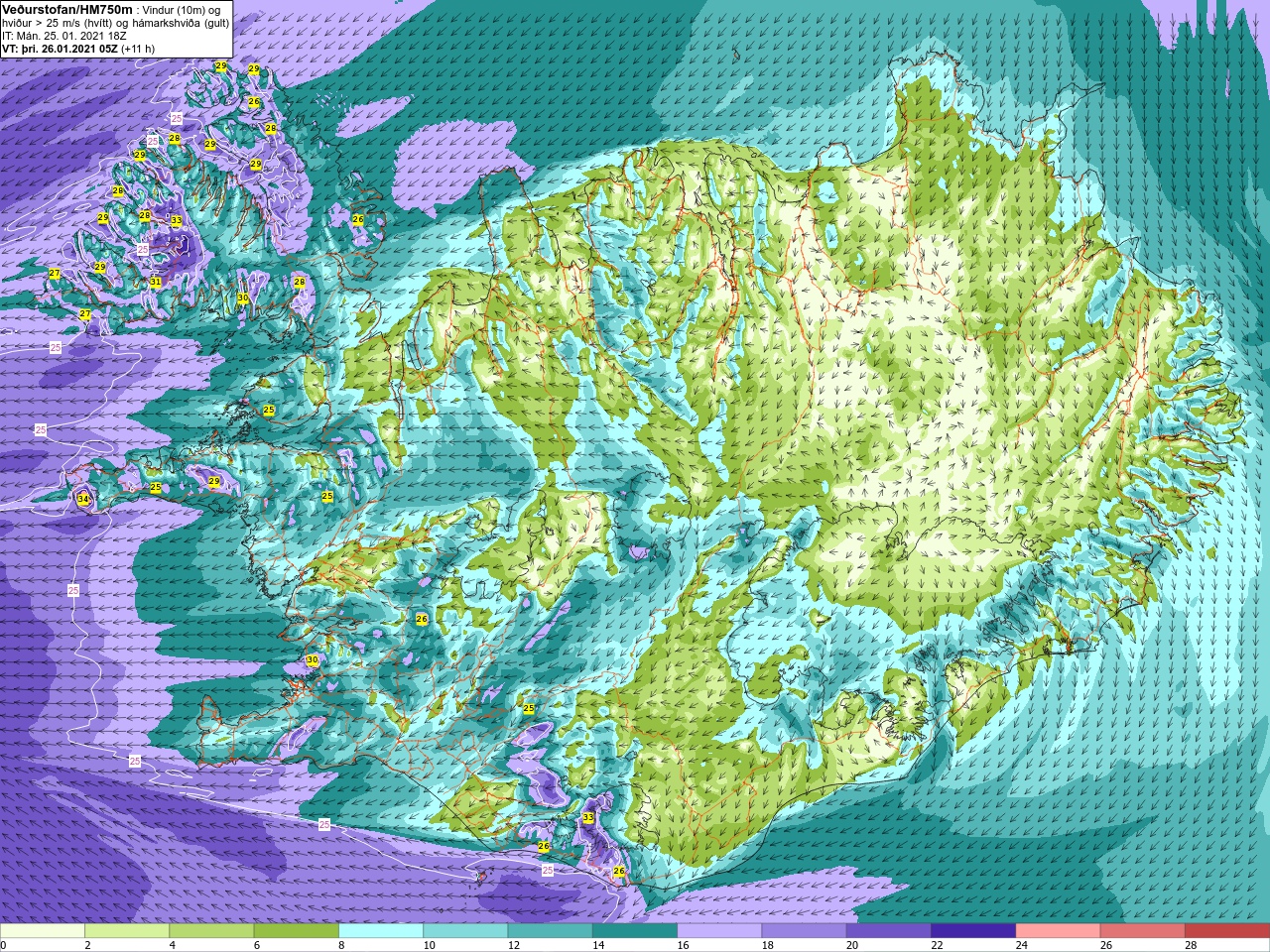This screenshot has width=1270, height=952.
Task: Click the 26–28 m/s salmon legend swatch
Action: [x=1142, y=931]
